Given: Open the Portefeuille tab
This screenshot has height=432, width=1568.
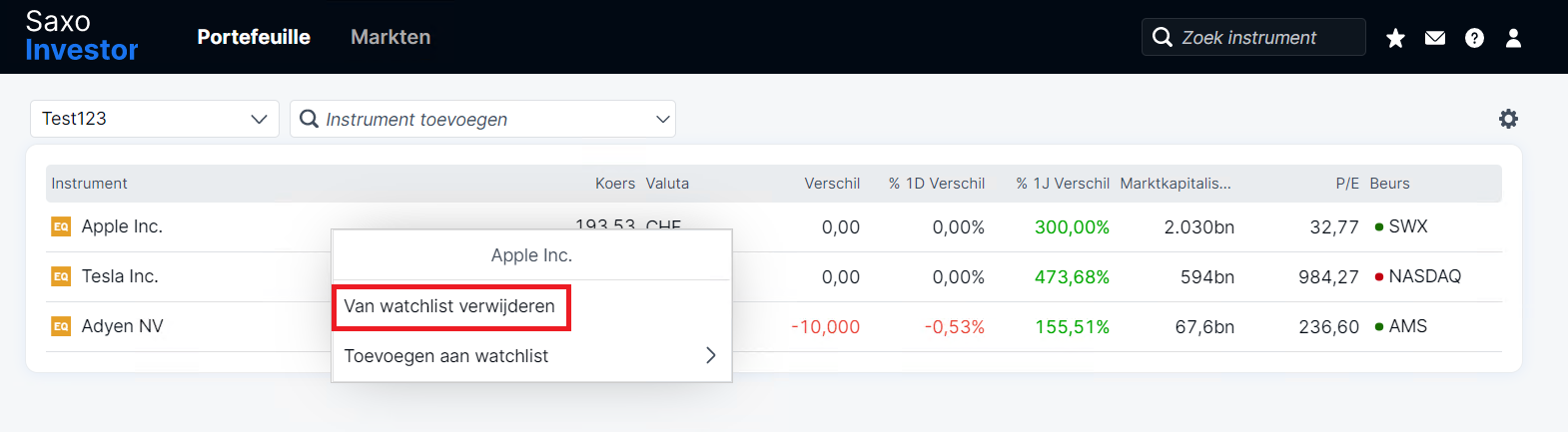Looking at the screenshot, I should click(x=254, y=37).
